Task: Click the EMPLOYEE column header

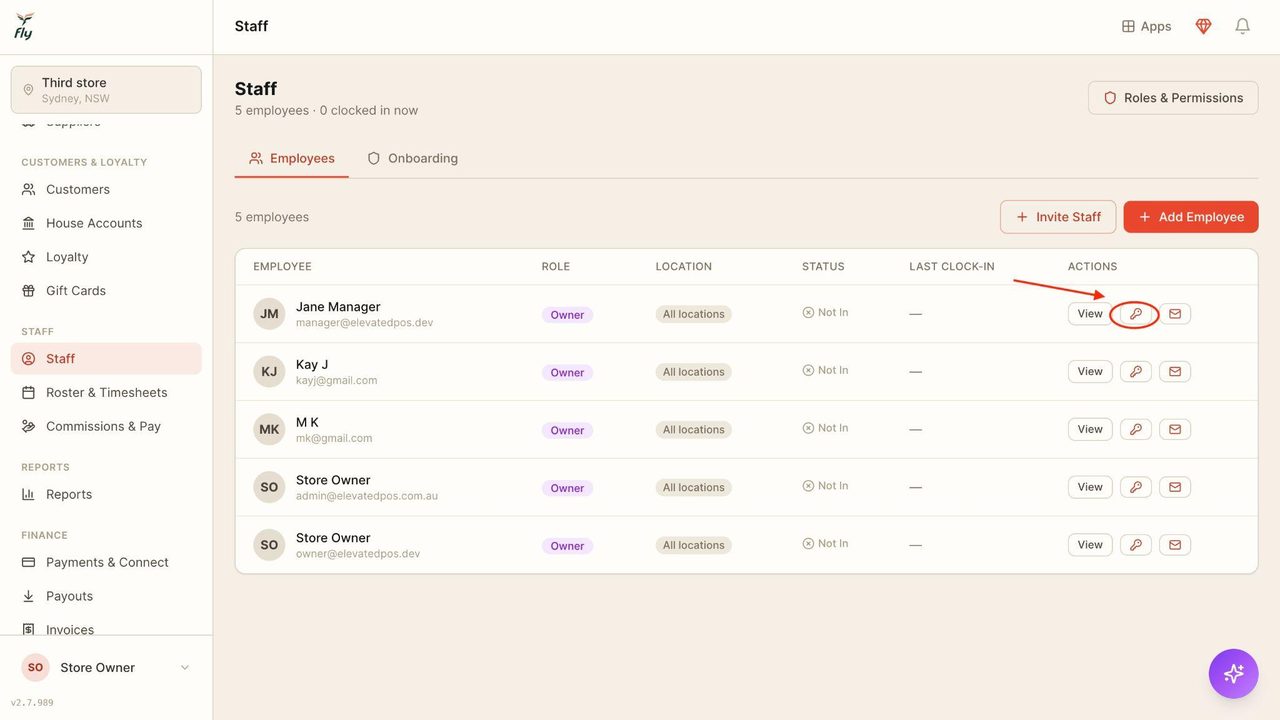Action: (282, 267)
